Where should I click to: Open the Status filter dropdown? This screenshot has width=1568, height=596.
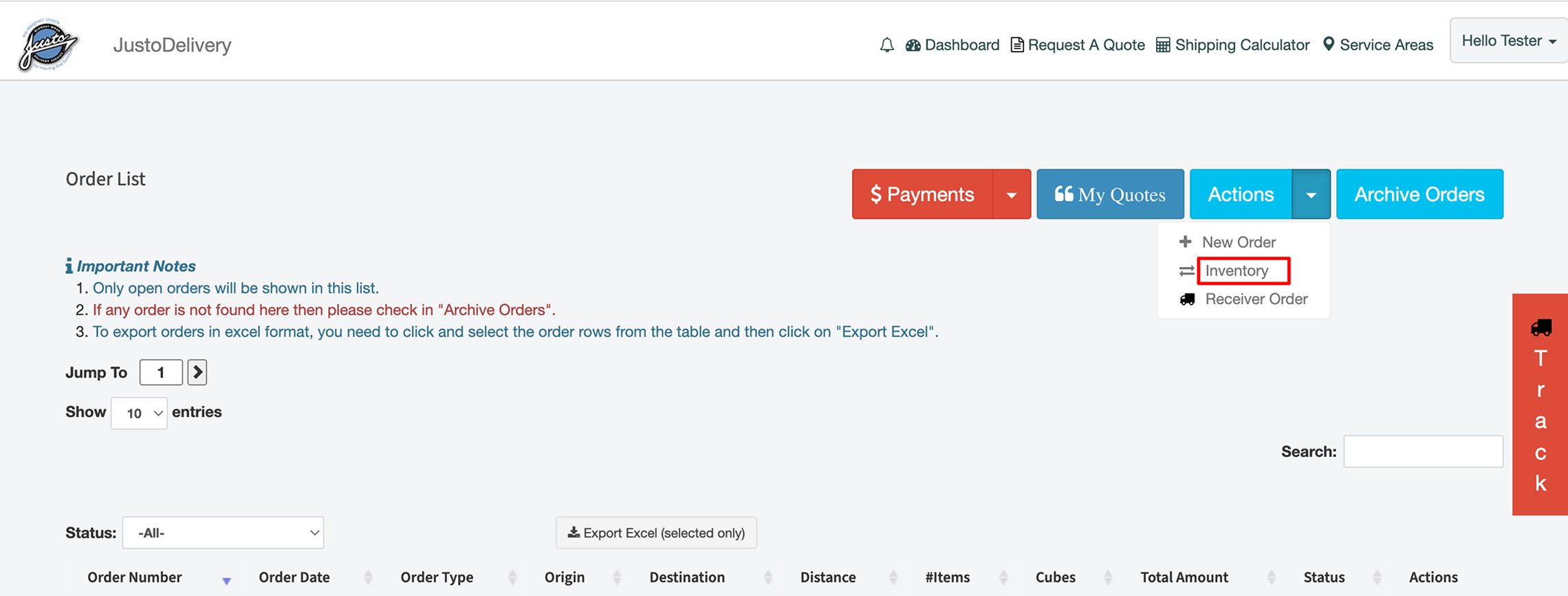223,533
